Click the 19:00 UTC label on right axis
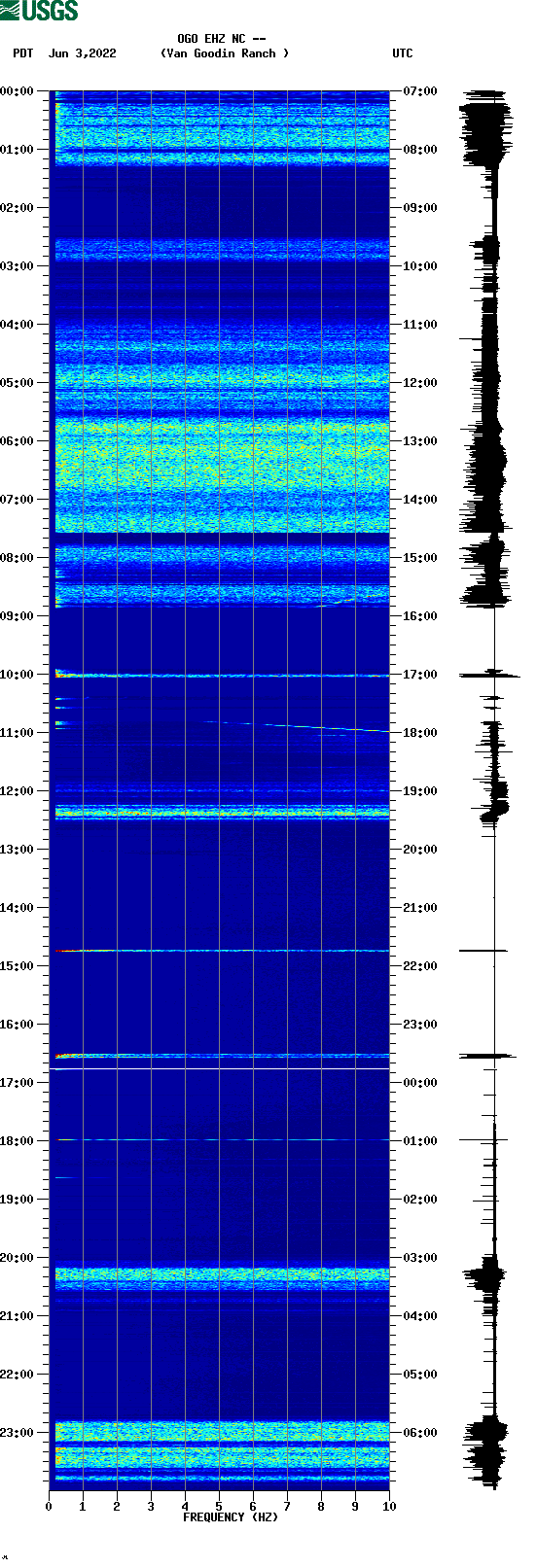 tap(420, 791)
